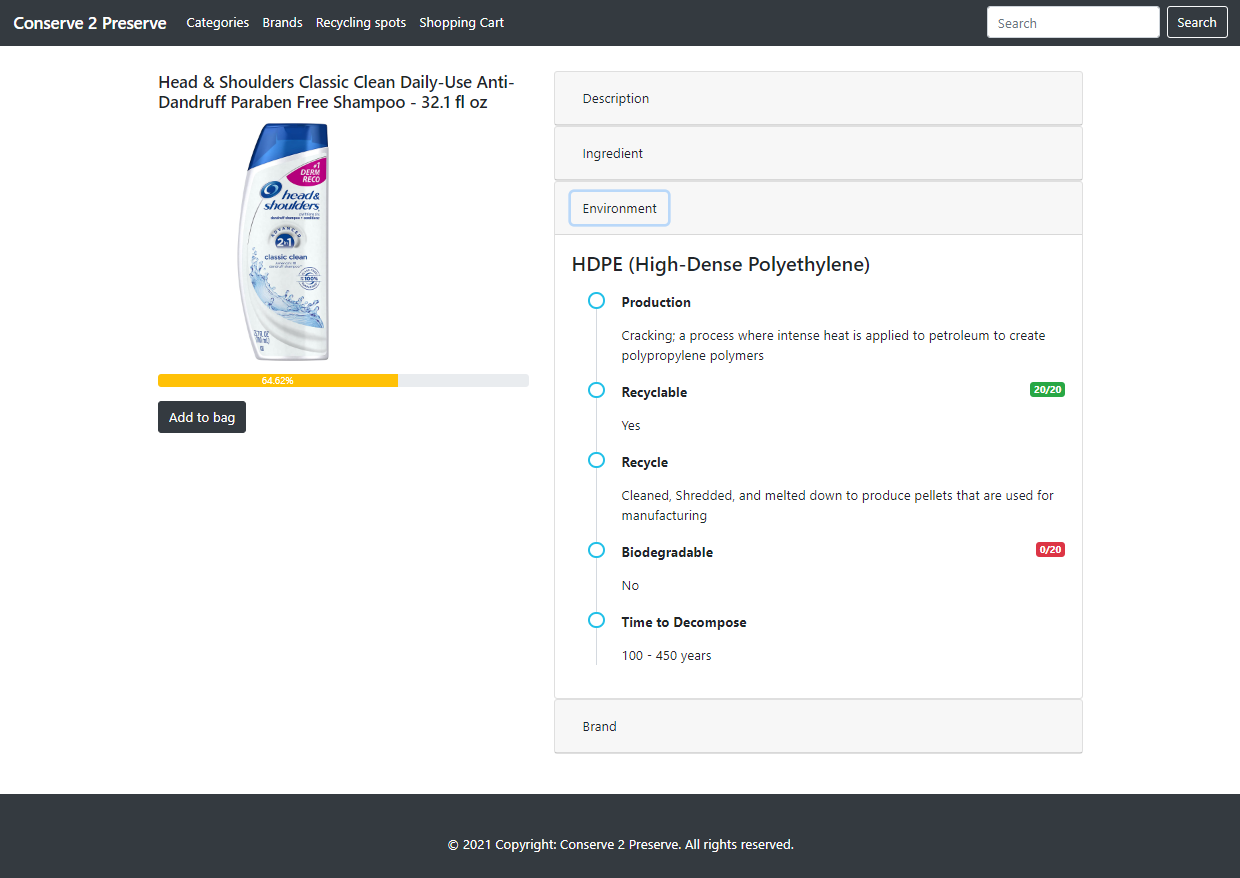
Task: Click the Cracking process description text
Action: click(833, 346)
